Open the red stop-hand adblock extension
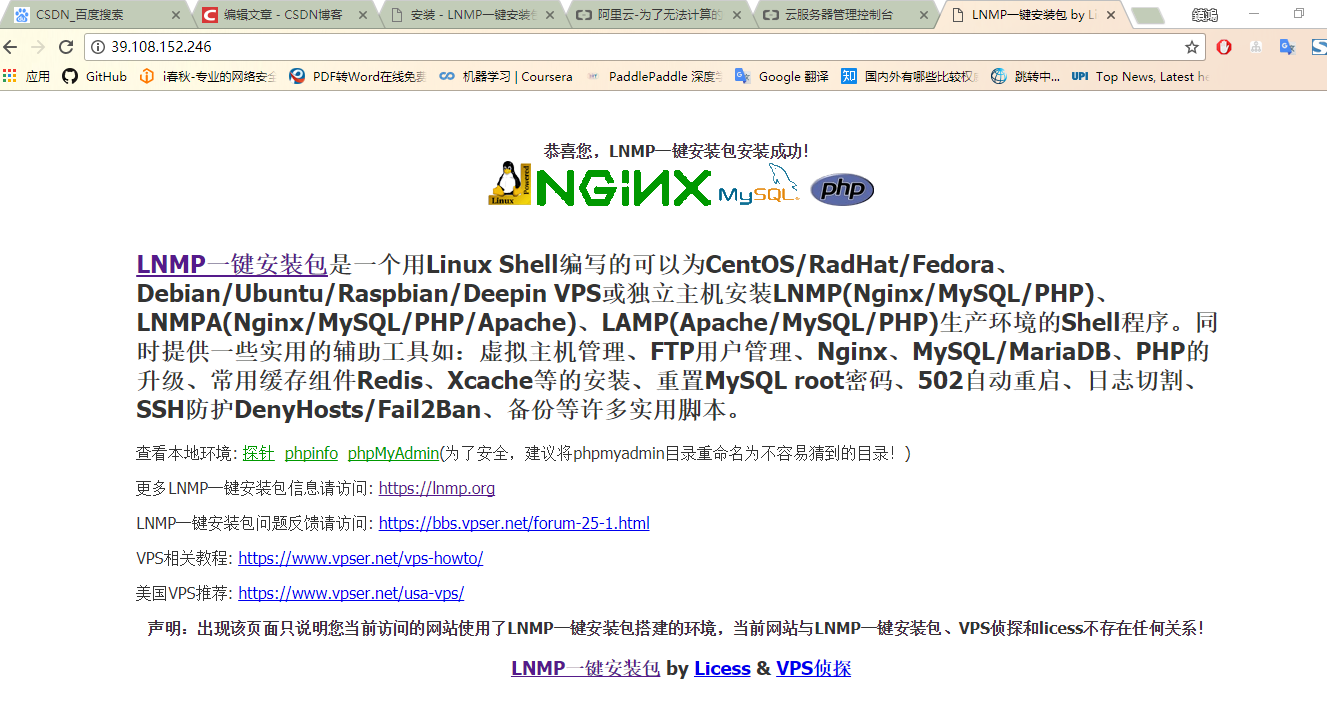 pos(1224,47)
